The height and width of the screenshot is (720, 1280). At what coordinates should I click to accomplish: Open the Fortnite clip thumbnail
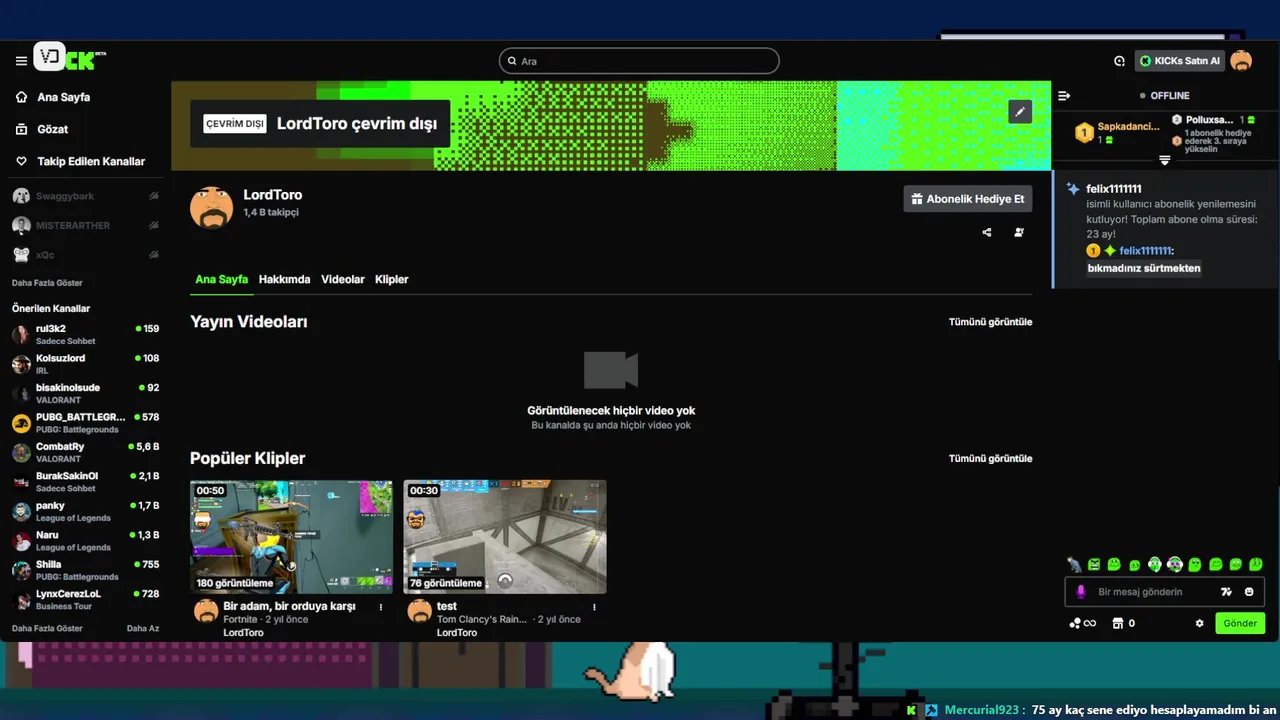click(291, 537)
